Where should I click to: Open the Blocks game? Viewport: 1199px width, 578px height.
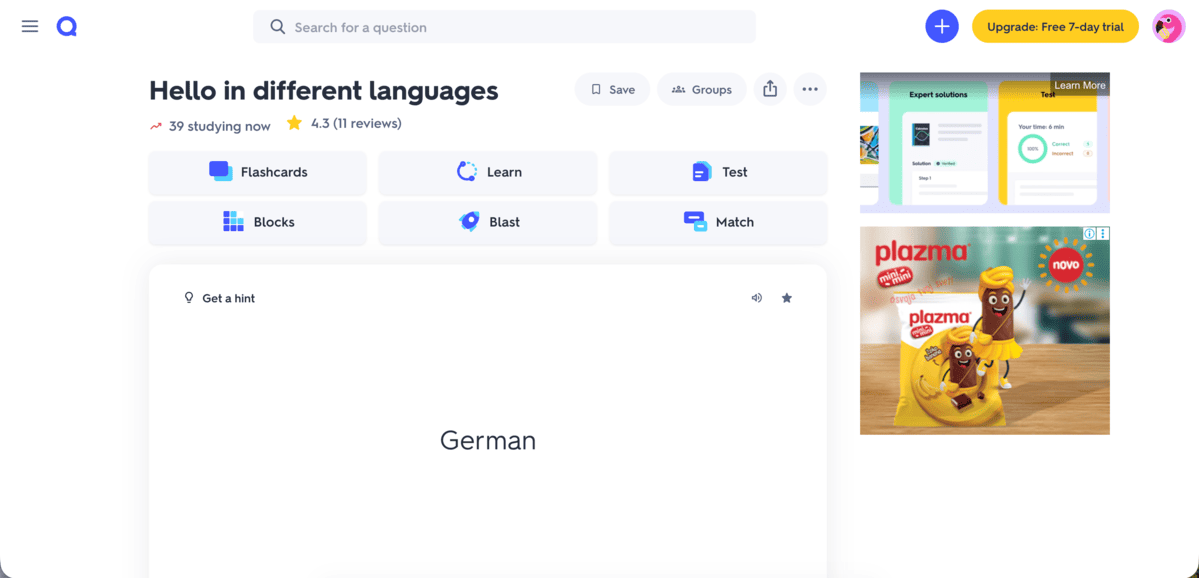click(x=257, y=222)
